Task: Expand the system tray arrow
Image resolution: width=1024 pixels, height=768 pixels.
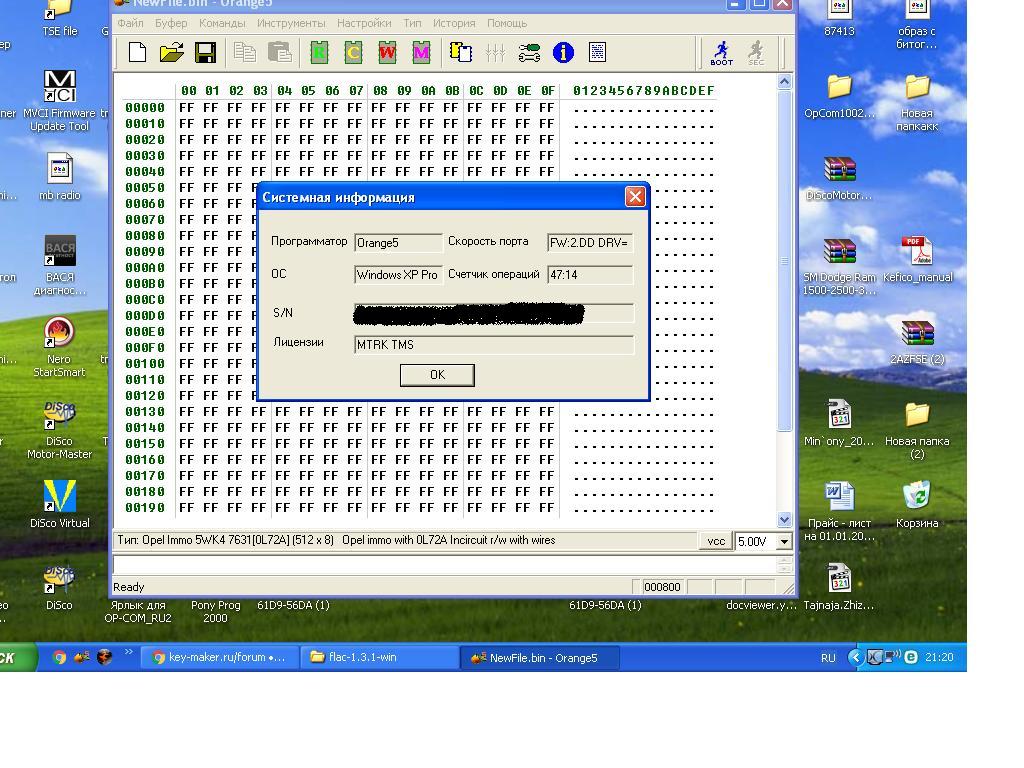Action: point(855,657)
